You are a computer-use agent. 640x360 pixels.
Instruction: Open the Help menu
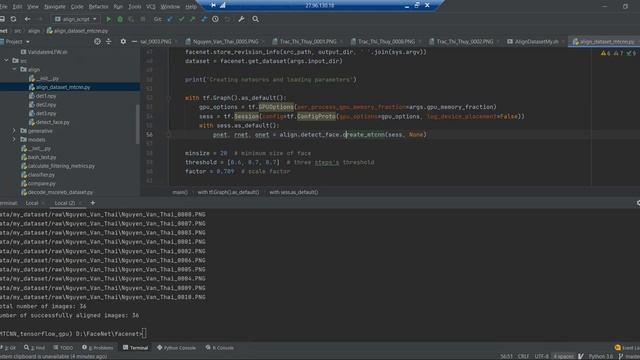191,7
